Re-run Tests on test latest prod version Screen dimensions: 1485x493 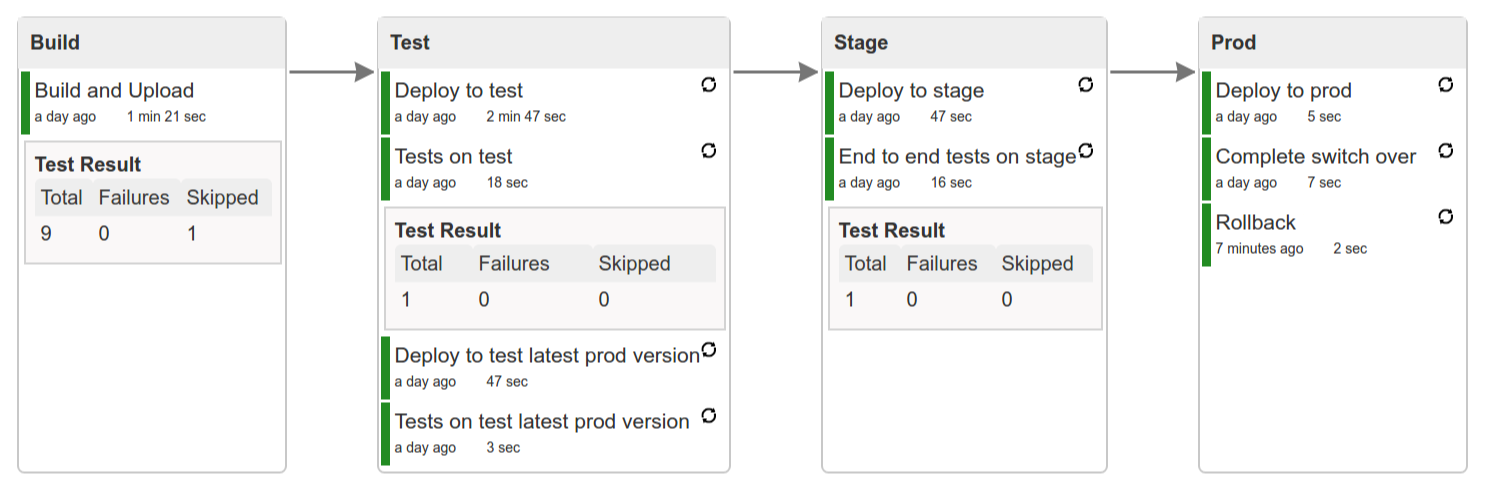(709, 415)
